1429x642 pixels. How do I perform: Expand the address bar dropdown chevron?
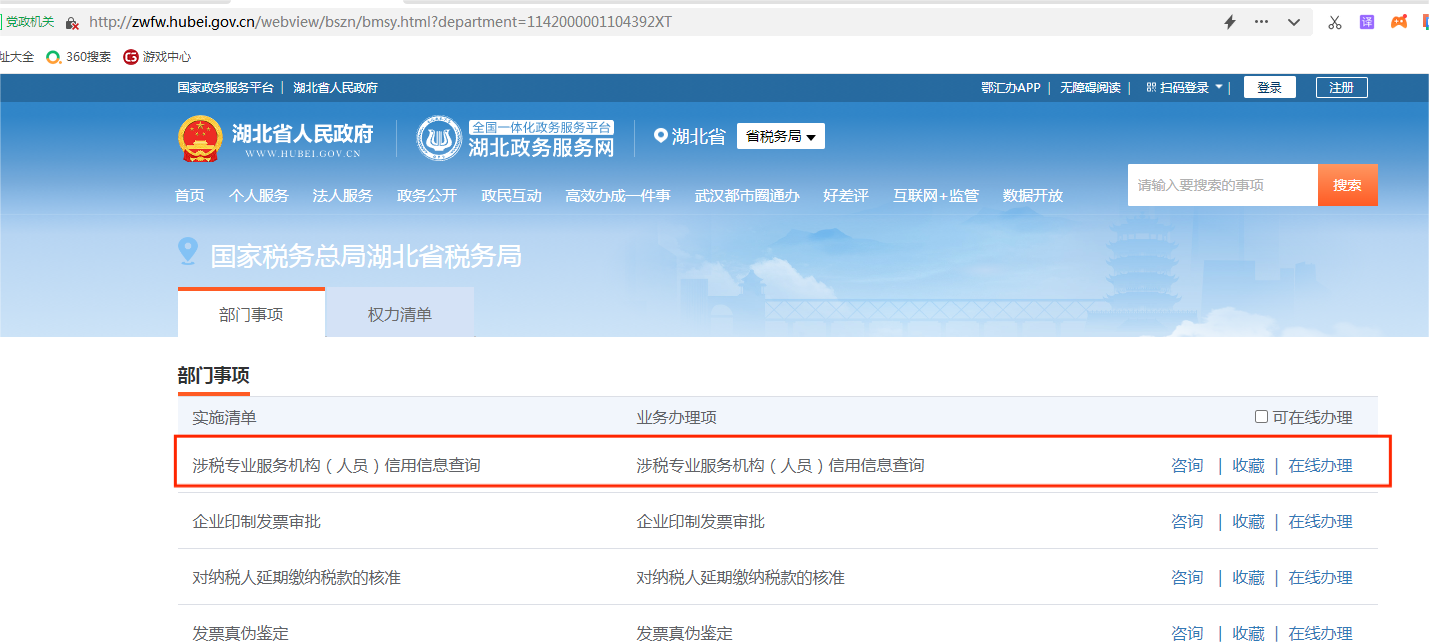point(1293,22)
